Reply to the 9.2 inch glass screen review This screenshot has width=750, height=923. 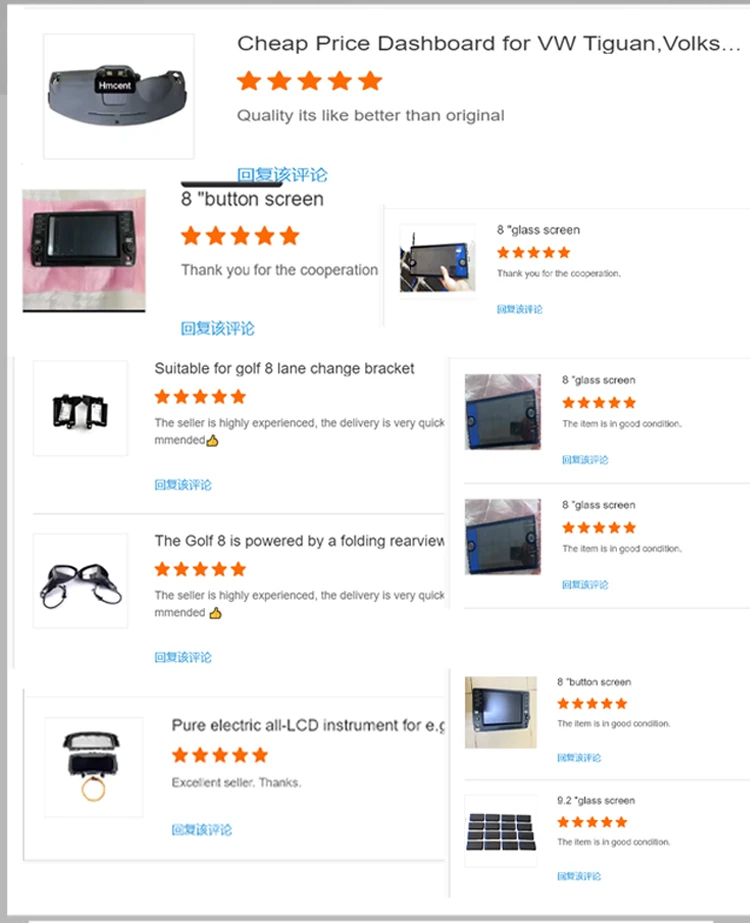click(579, 876)
